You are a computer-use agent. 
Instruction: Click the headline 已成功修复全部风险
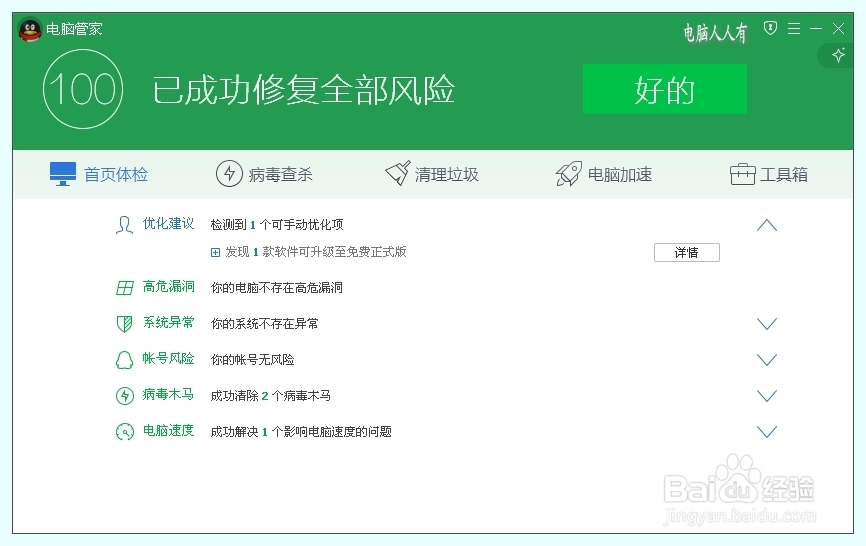(x=303, y=89)
